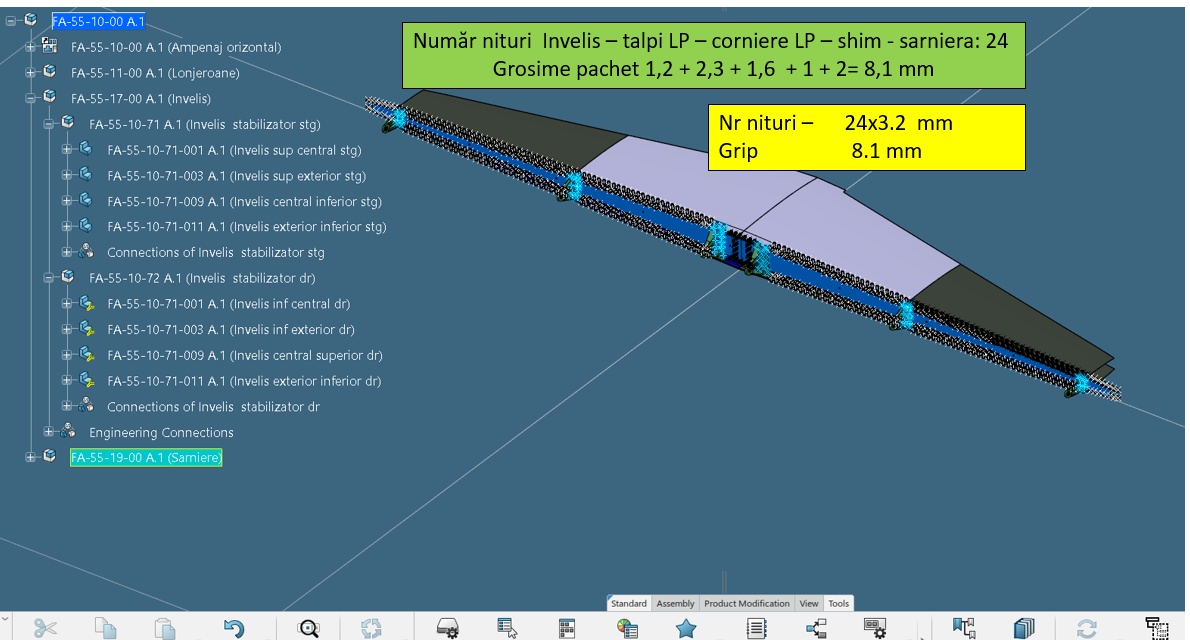Collapse the FA-55-17-00 A.1 (Invelis) node
This screenshot has height=640, width=1190.
coord(30,99)
